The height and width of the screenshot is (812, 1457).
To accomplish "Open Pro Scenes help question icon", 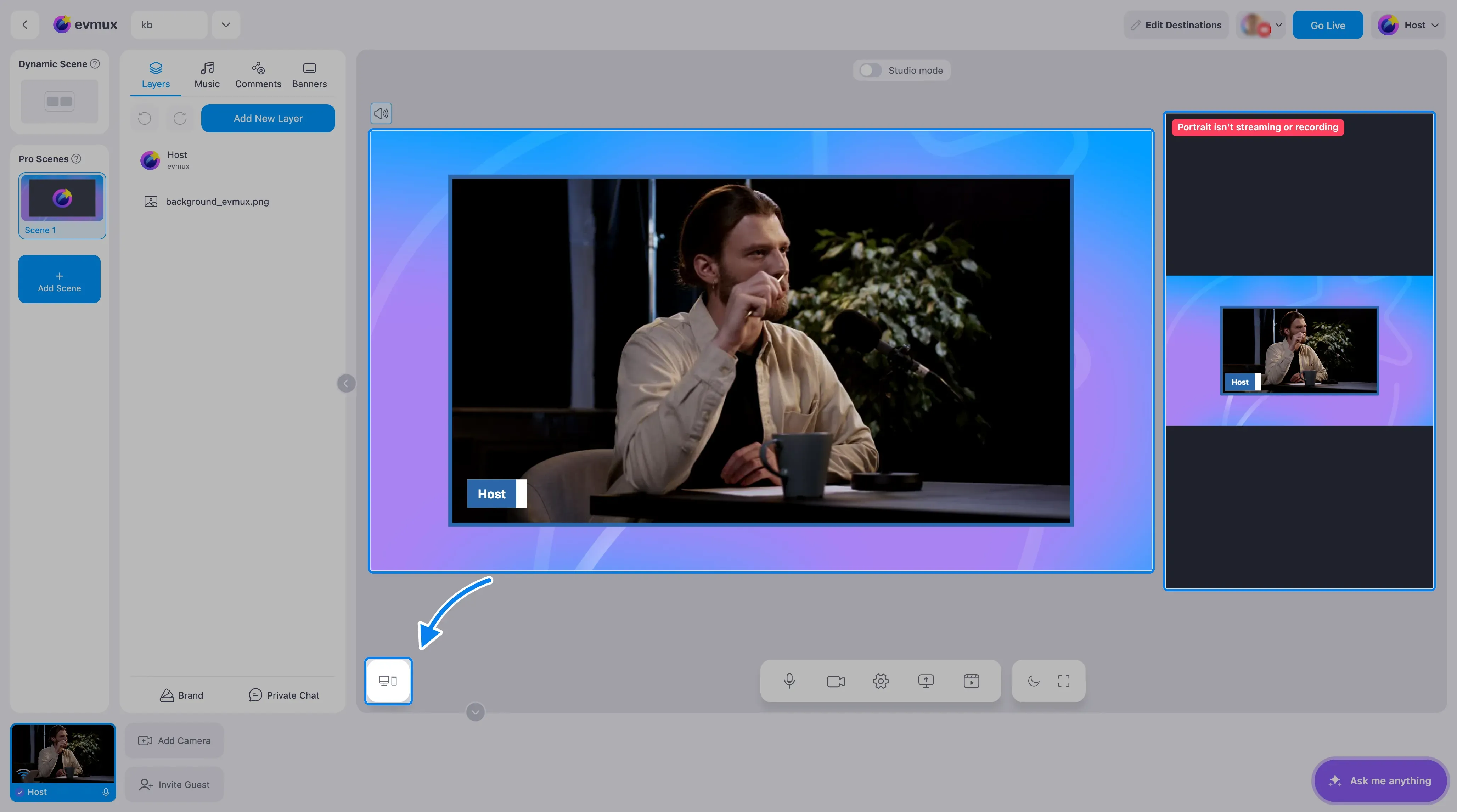I will (76, 159).
